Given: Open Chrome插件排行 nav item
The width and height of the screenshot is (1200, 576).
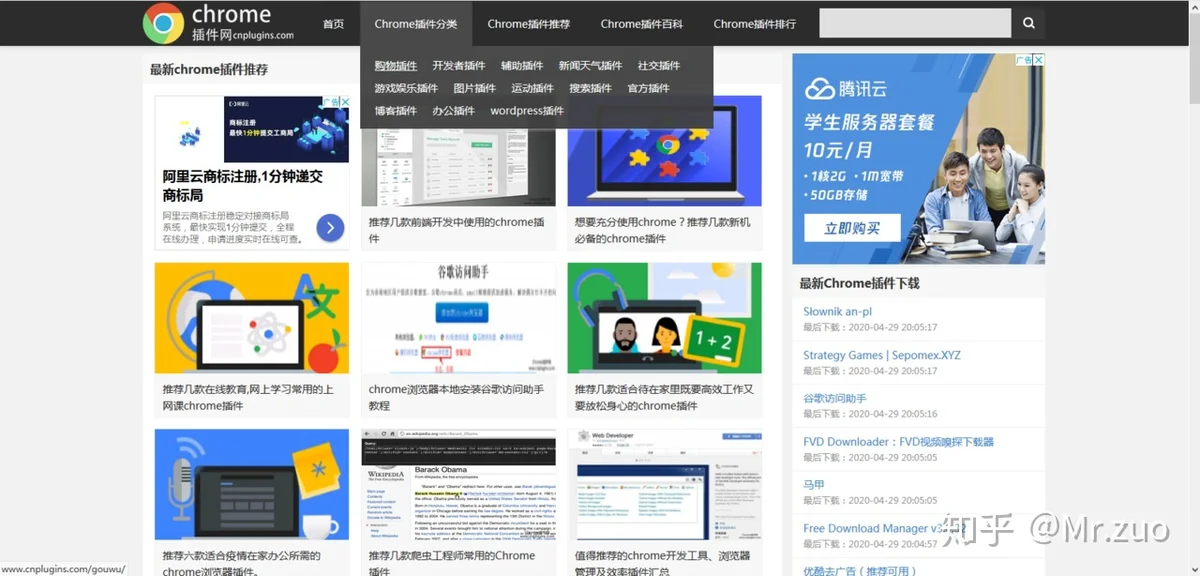Looking at the screenshot, I should click(x=755, y=24).
